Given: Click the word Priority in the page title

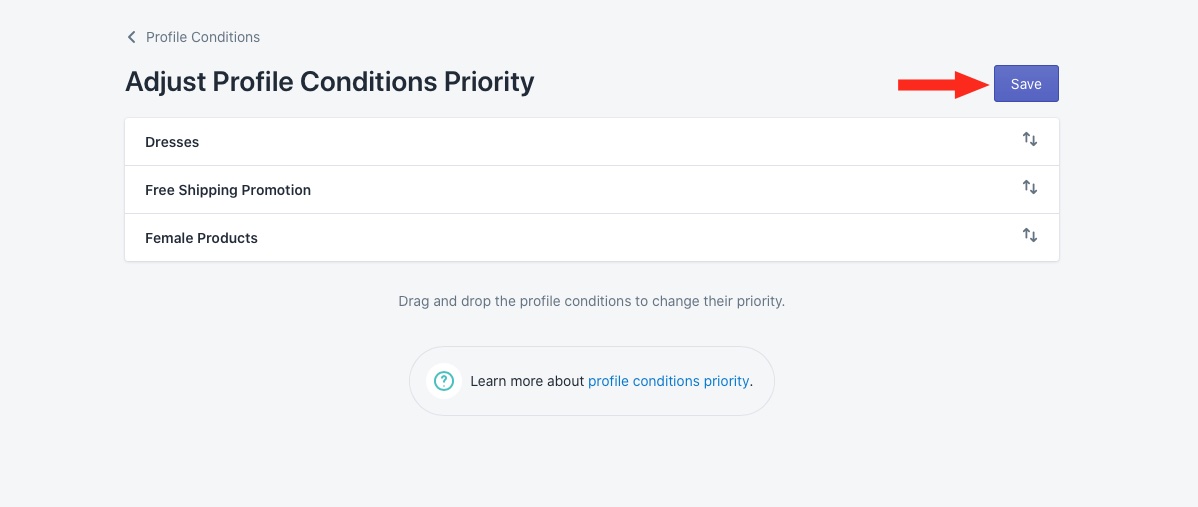Looking at the screenshot, I should coord(489,82).
